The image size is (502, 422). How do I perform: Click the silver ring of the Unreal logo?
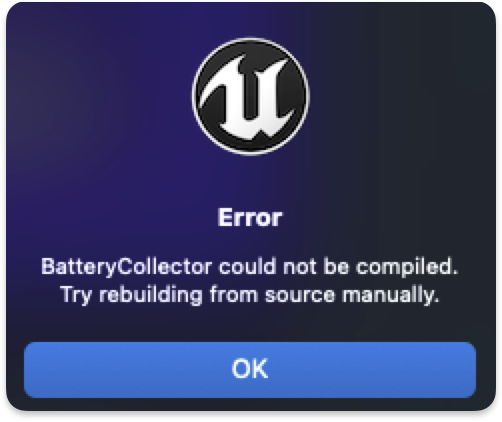click(x=251, y=39)
